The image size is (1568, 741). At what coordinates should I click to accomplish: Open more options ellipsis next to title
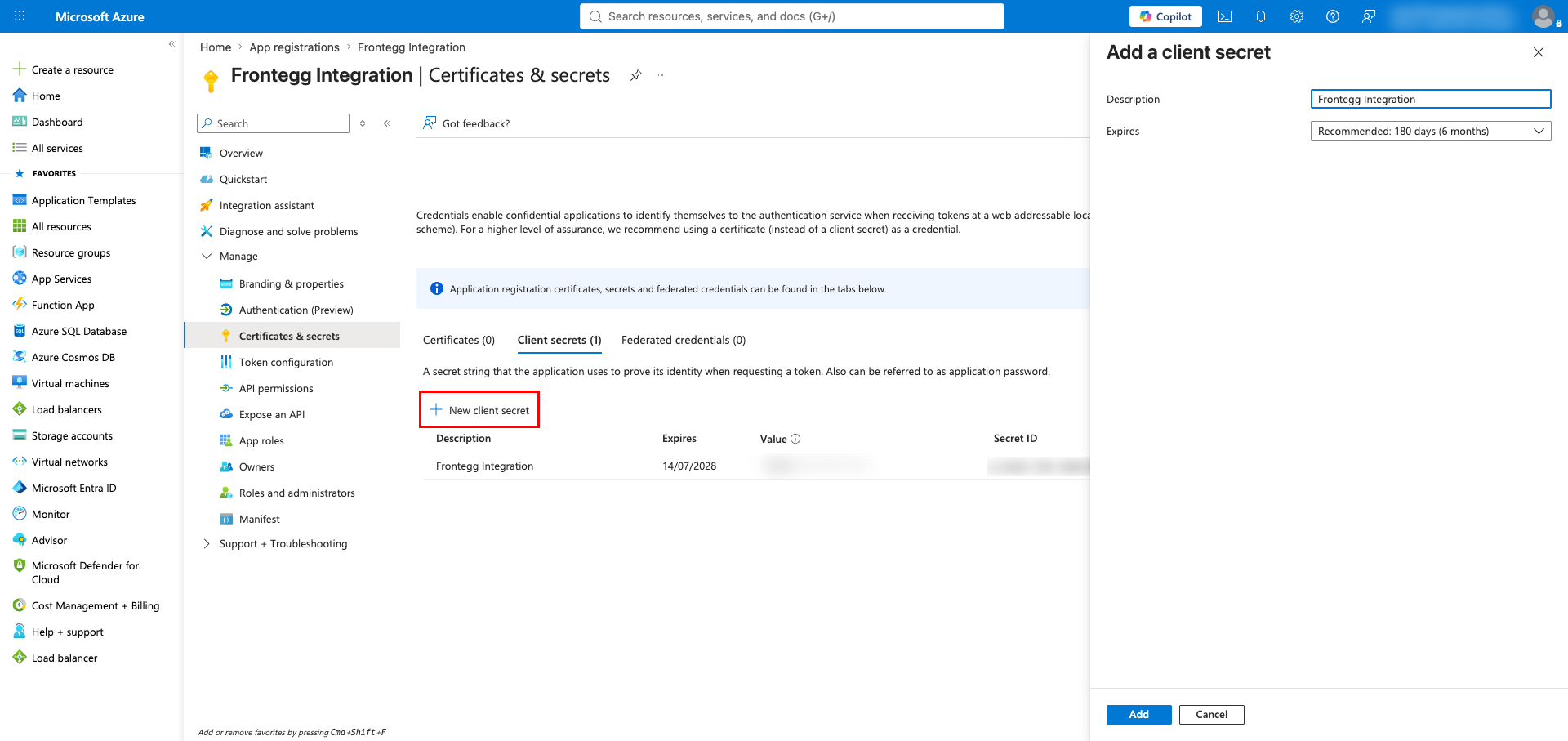pos(662,75)
